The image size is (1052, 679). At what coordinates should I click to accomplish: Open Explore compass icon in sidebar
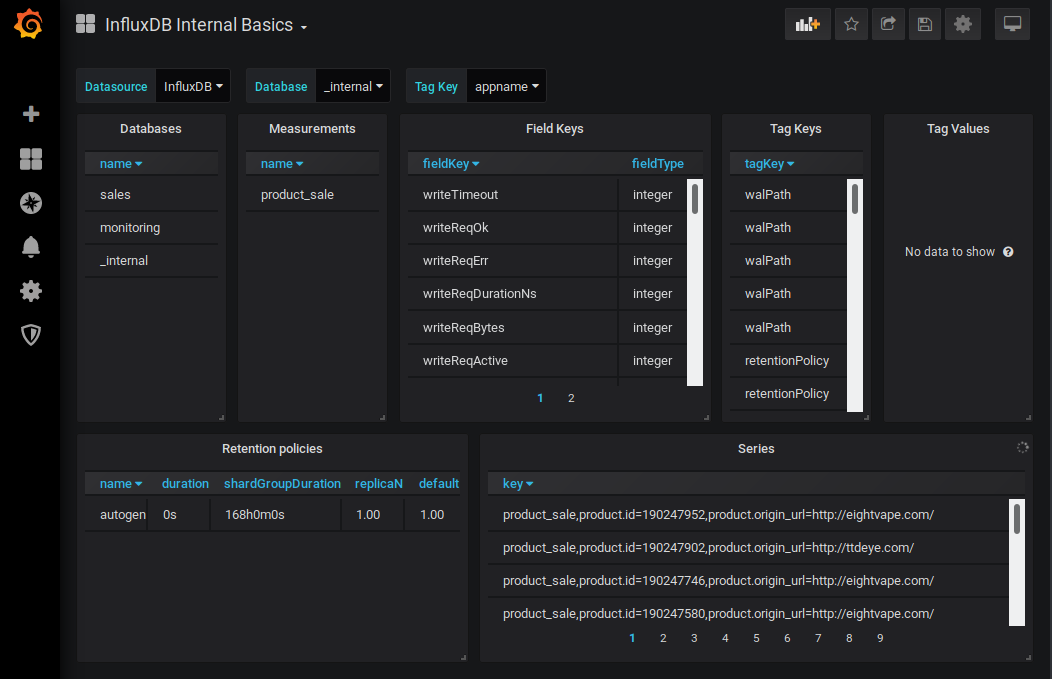[31, 203]
